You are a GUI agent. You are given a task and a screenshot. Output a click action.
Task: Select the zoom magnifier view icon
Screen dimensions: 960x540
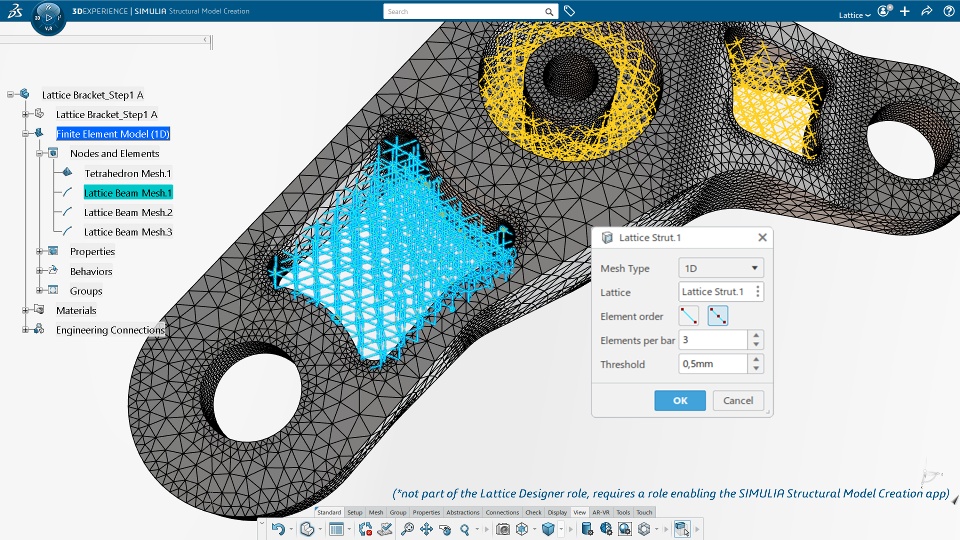coord(407,529)
